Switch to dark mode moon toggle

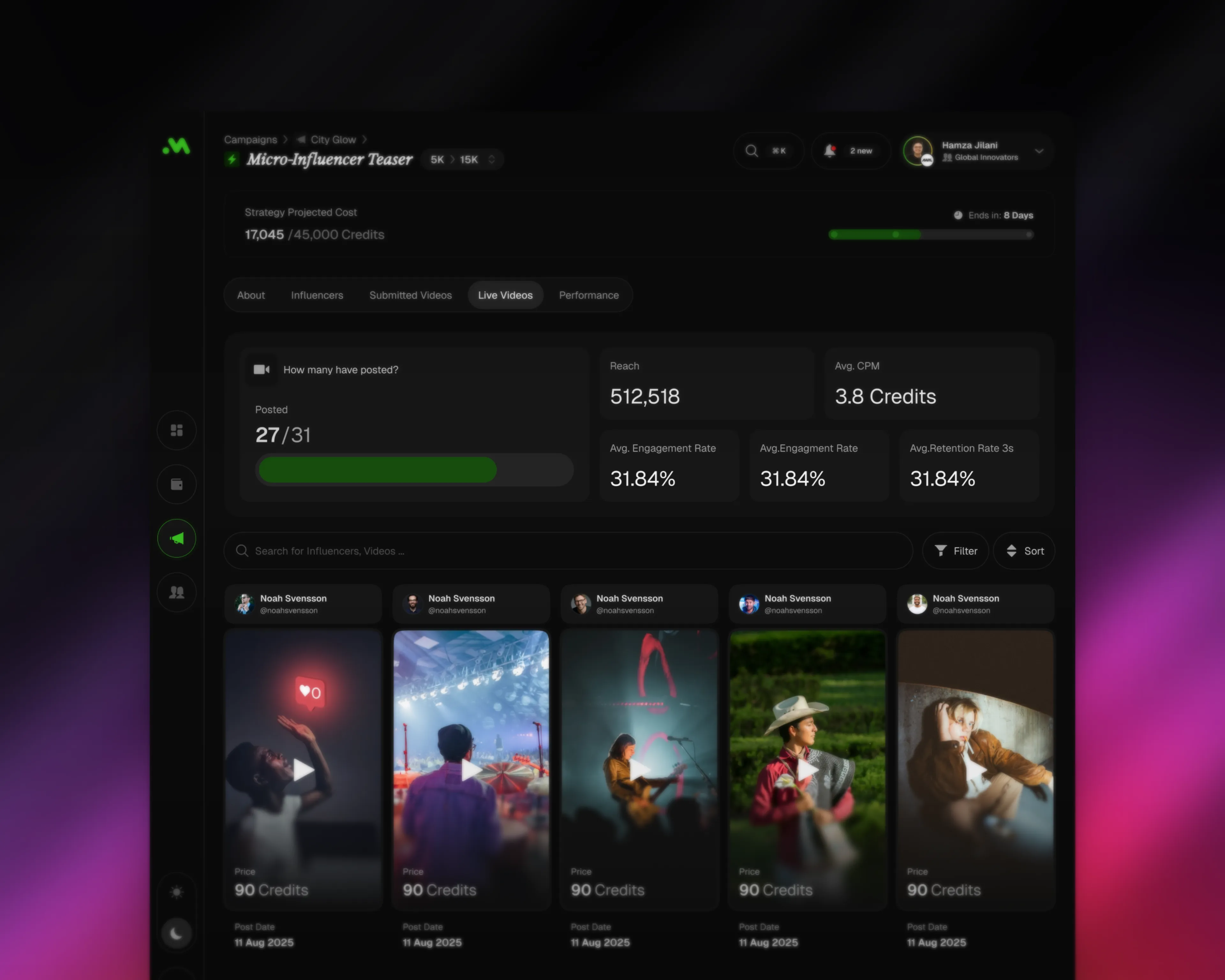(177, 933)
